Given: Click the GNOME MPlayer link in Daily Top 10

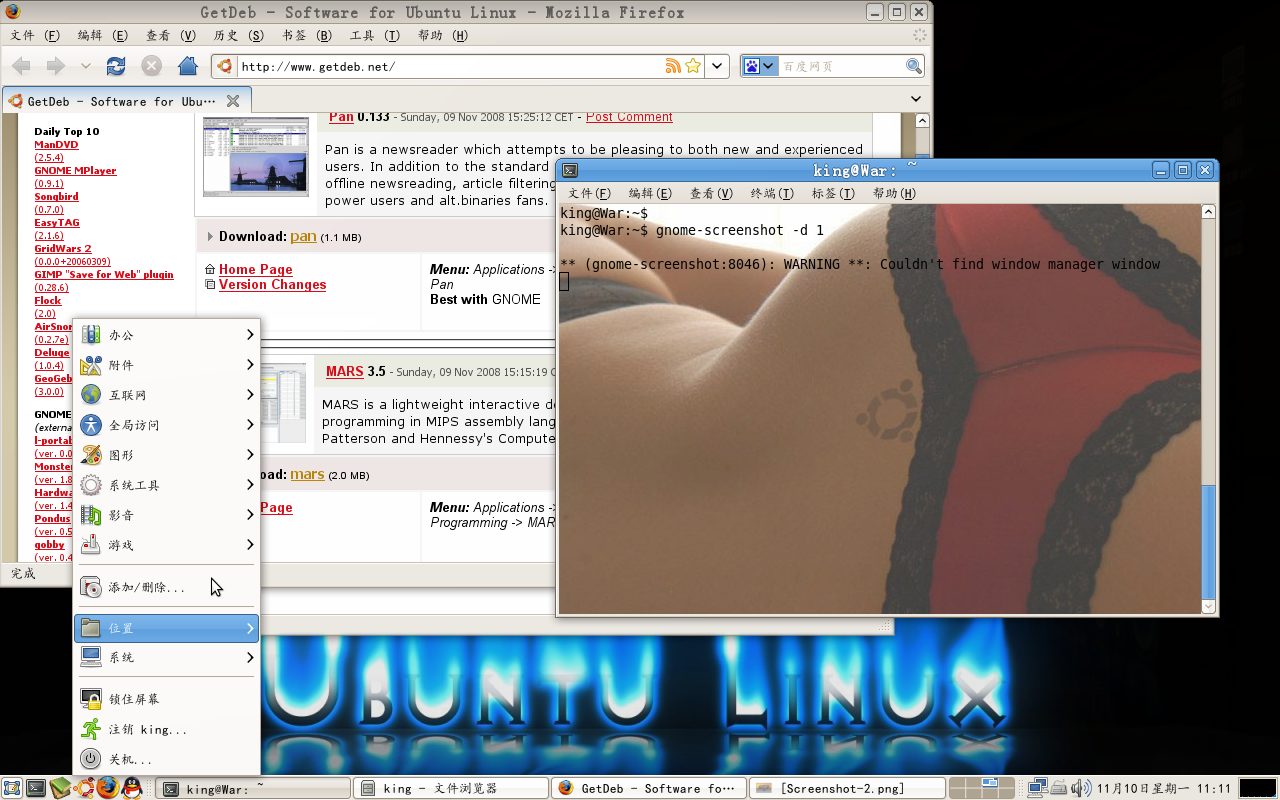Looking at the screenshot, I should click(75, 171).
